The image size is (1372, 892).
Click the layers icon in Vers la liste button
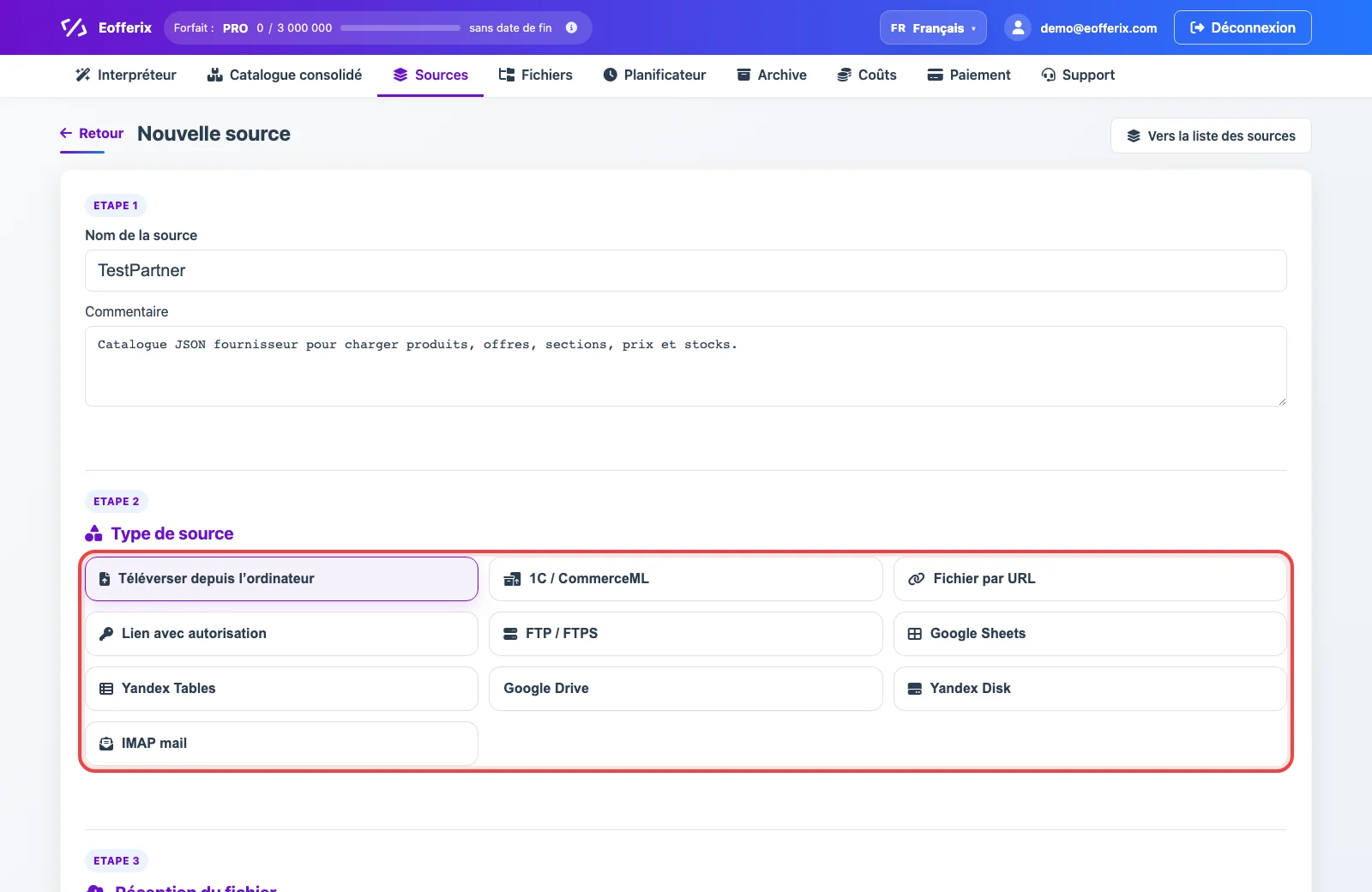[x=1134, y=136]
